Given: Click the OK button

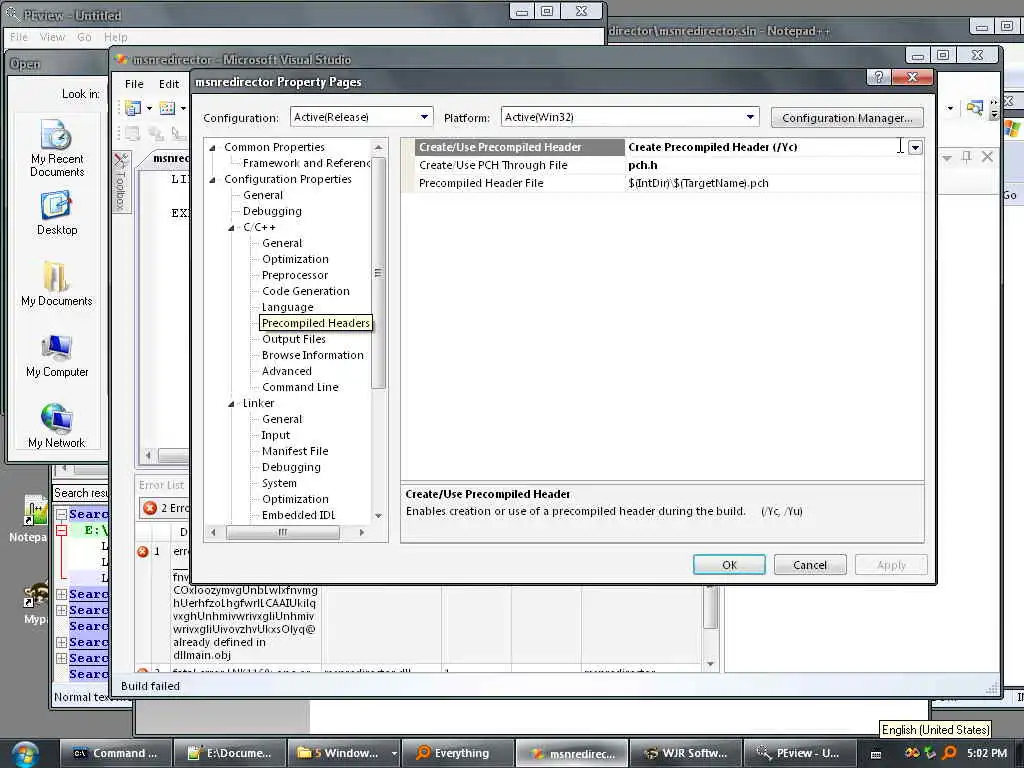Looking at the screenshot, I should click(729, 565).
